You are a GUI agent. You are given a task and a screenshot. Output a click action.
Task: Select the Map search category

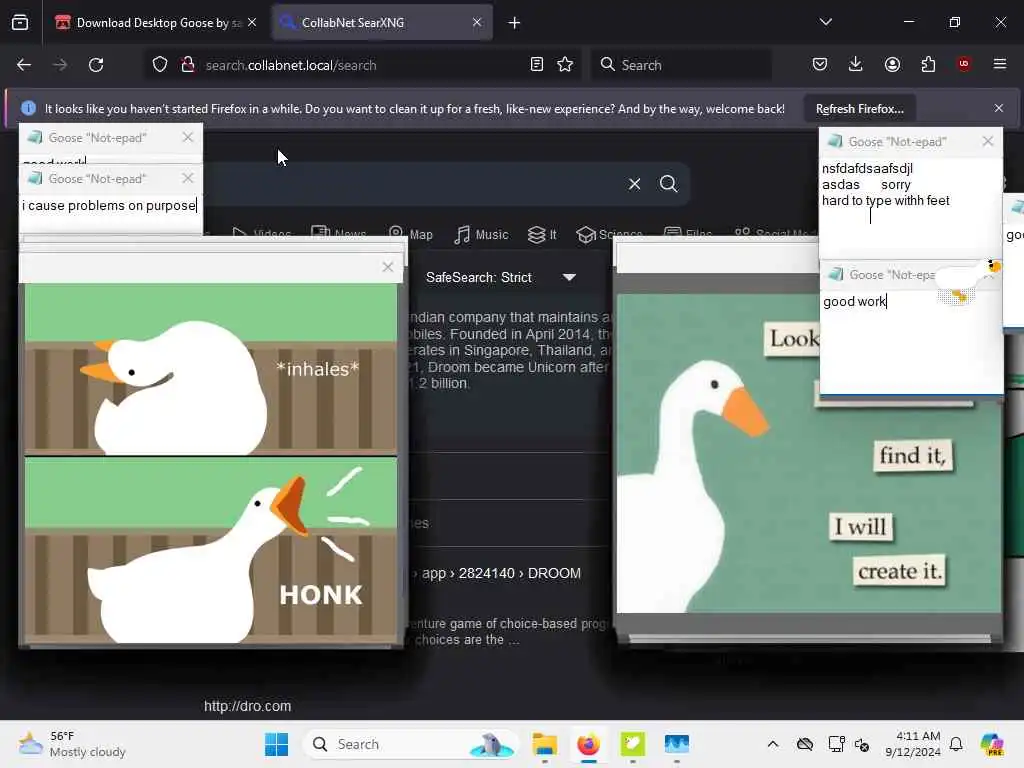(411, 234)
